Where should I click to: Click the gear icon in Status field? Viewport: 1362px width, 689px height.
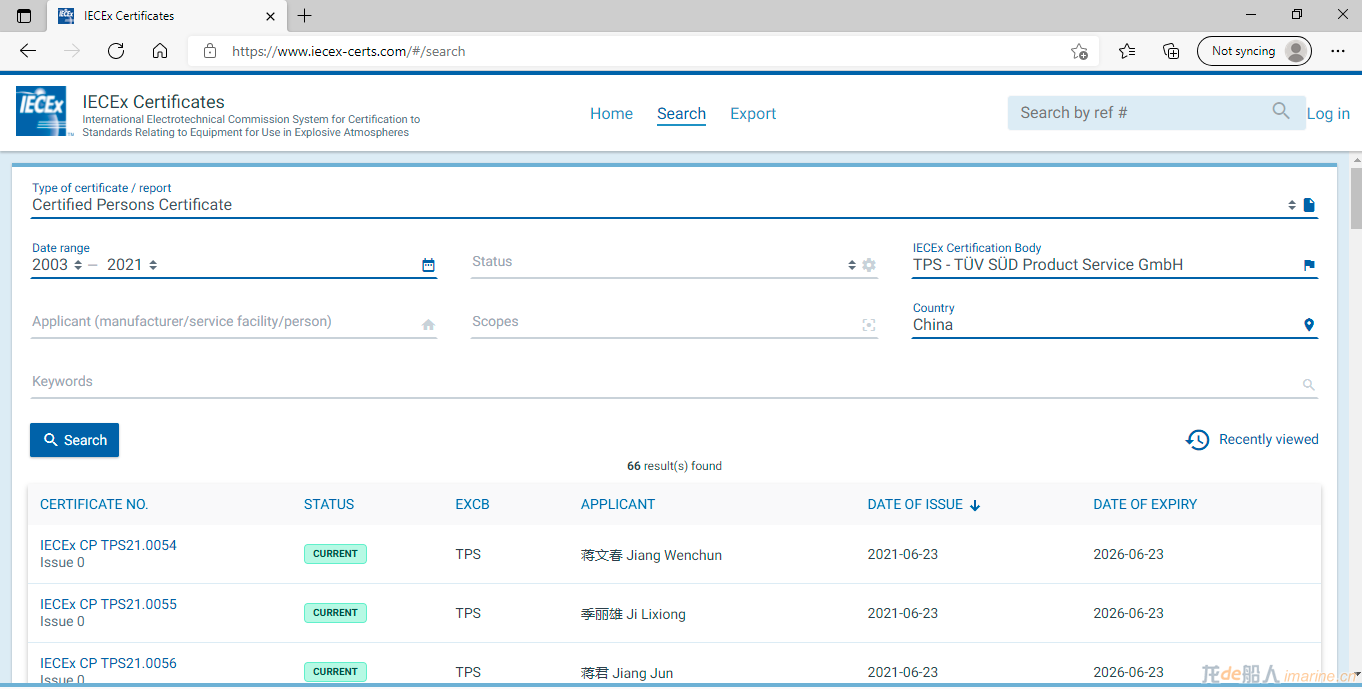[x=869, y=265]
